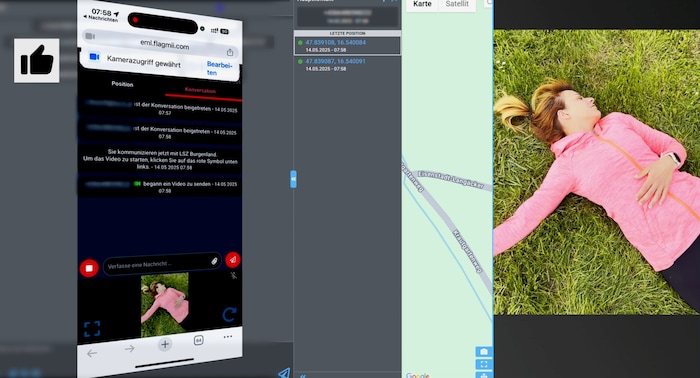The height and width of the screenshot is (378, 700).
Task: Attach a file via paperclip icon
Action: 214,261
